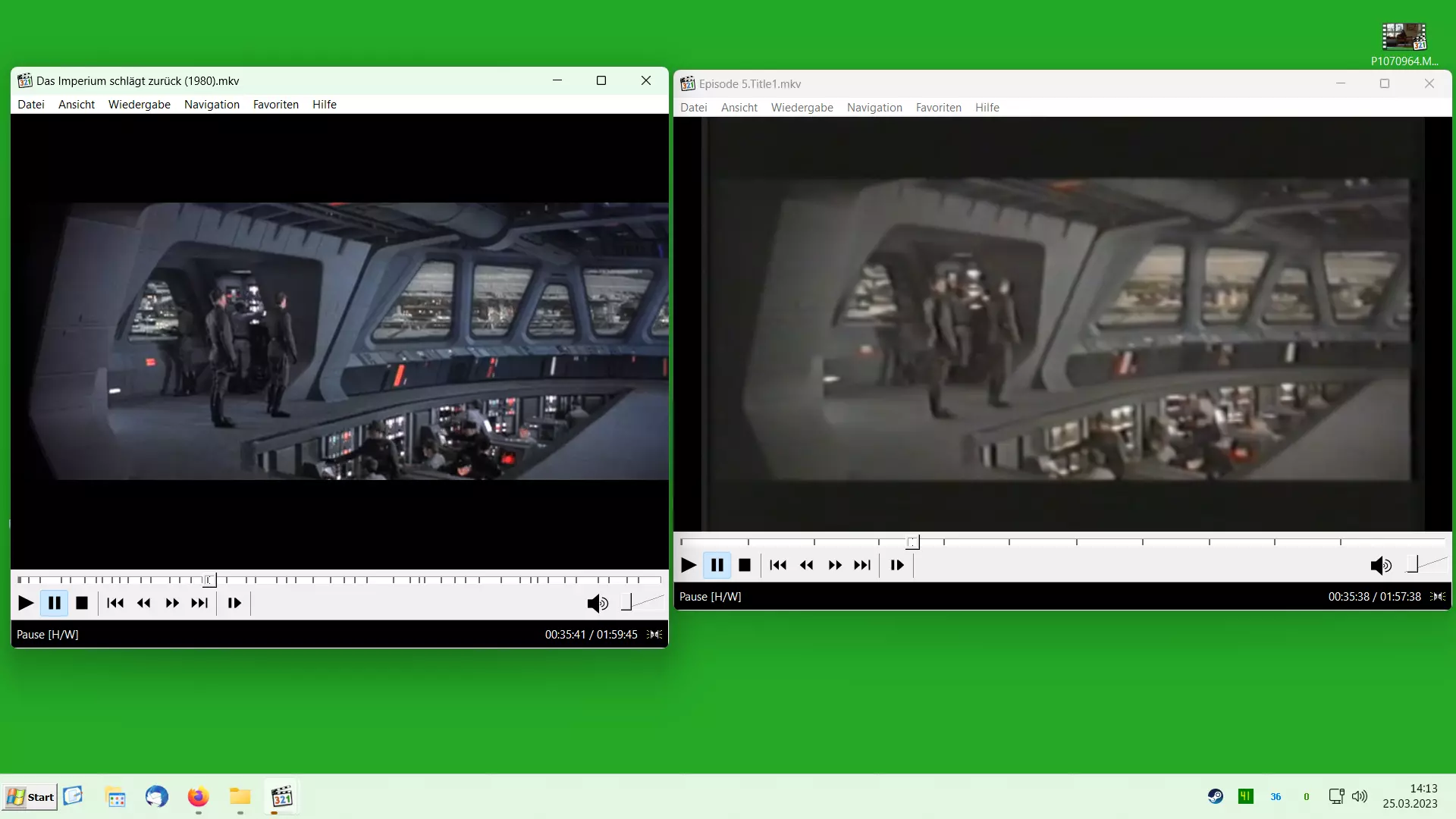Screen dimensions: 1456x819
Task: Skip to next chapter in Episode 5 window
Action: (x=862, y=565)
